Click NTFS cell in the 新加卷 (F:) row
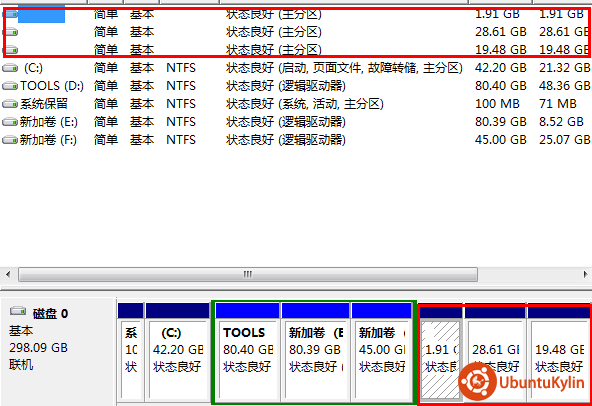The height and width of the screenshot is (406, 592). click(181, 140)
